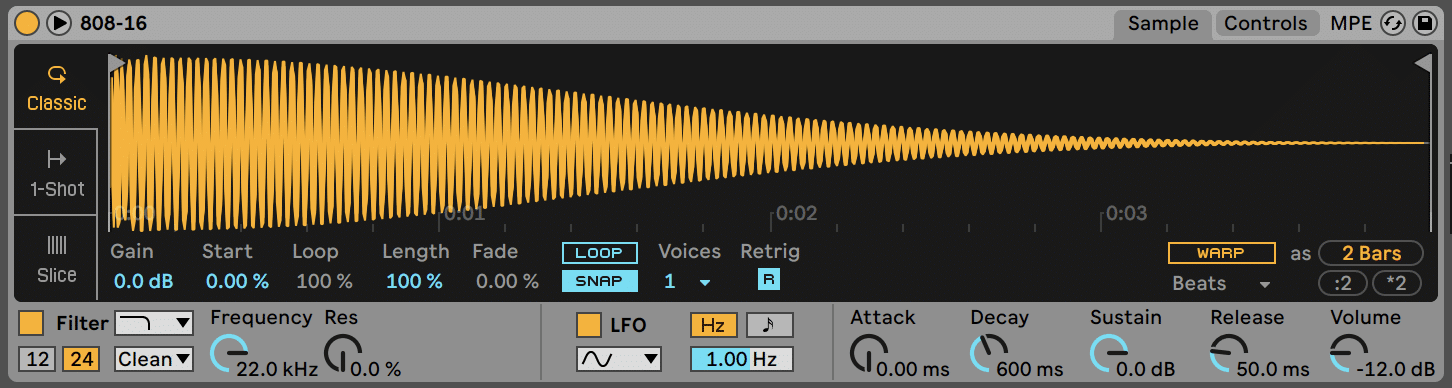Click the Fade value 0.00 %
Screen dimensions: 1452x388
coord(507,281)
